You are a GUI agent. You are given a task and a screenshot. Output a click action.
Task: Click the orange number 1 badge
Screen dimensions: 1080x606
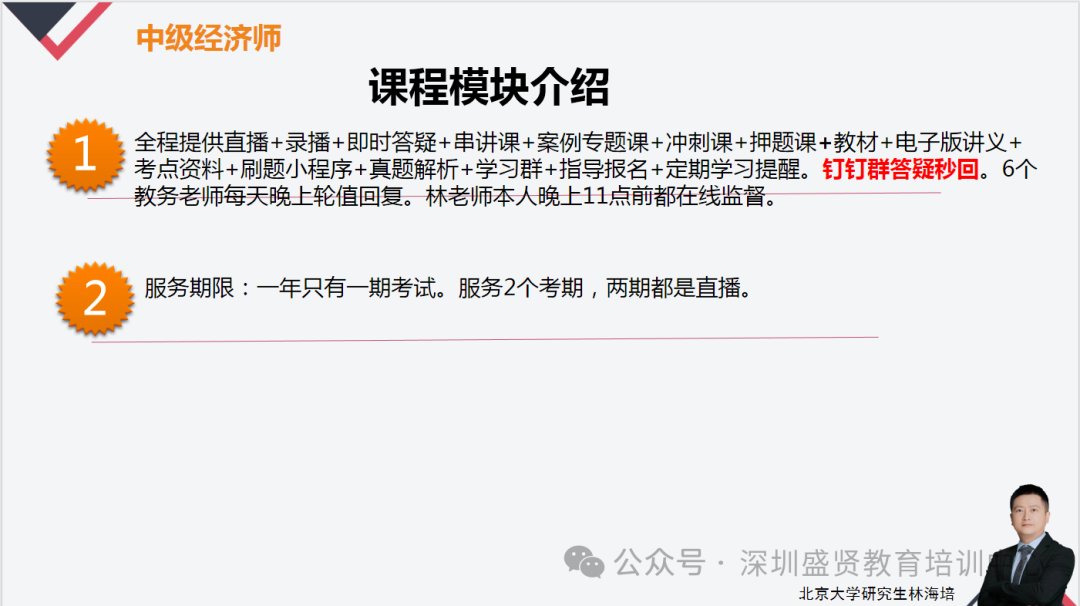(x=85, y=155)
